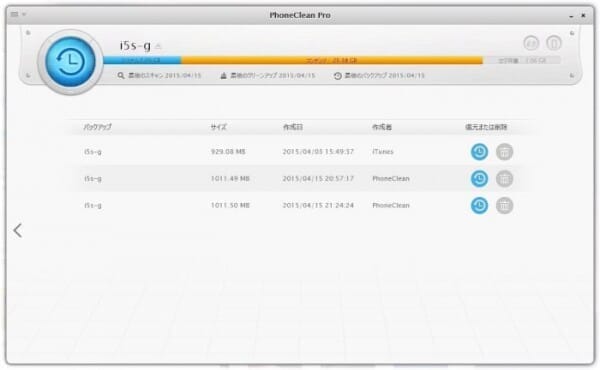Screen dimensions: 600x370
Task: Click the last cleanup broom icon
Action: (223, 76)
